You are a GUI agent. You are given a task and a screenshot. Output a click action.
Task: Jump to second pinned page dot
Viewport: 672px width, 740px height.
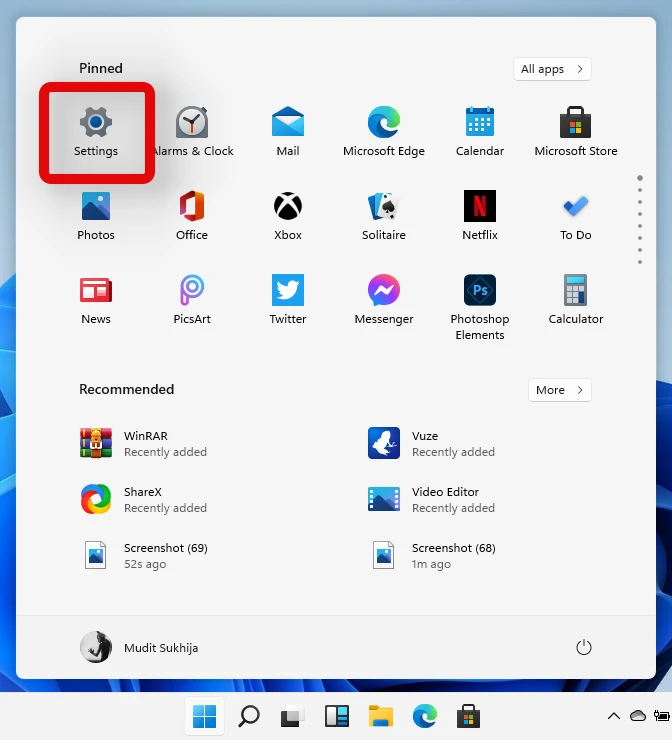point(640,190)
